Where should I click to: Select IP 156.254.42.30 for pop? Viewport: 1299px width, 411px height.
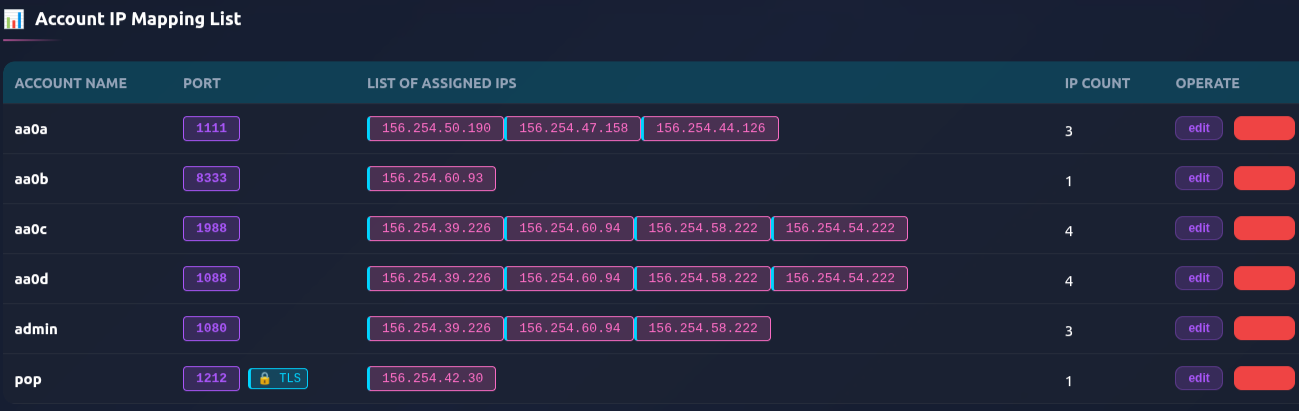[x=432, y=378]
